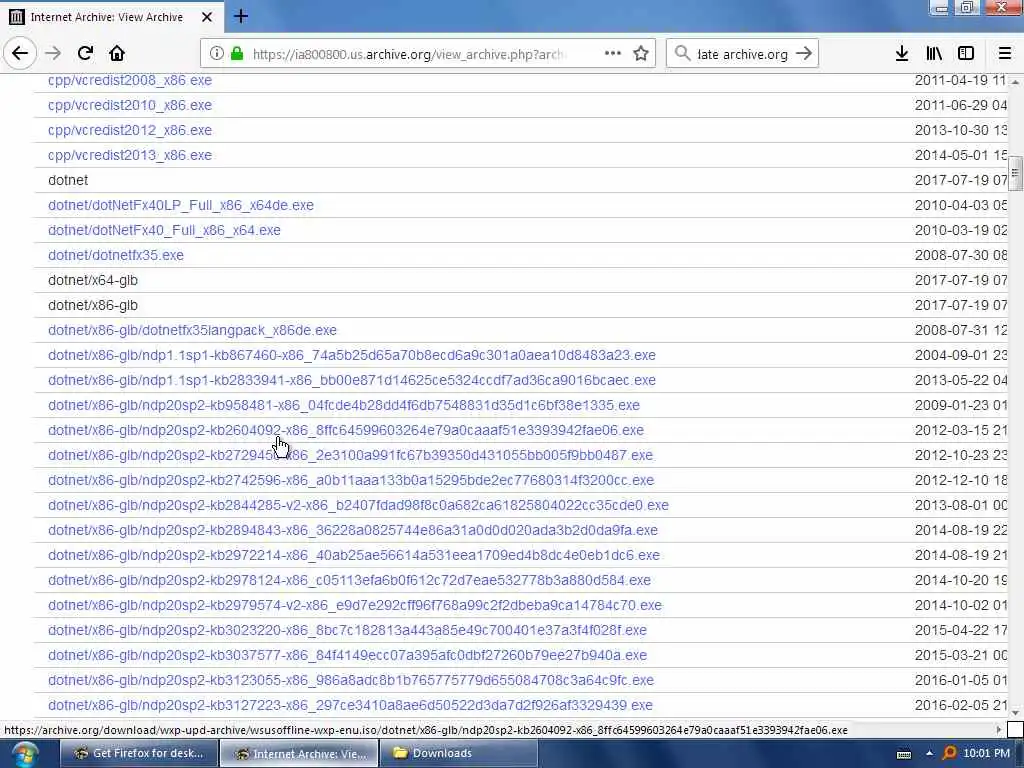Open the ndp20sp2-kb3127223 file link
This screenshot has height=768, width=1024.
(351, 705)
